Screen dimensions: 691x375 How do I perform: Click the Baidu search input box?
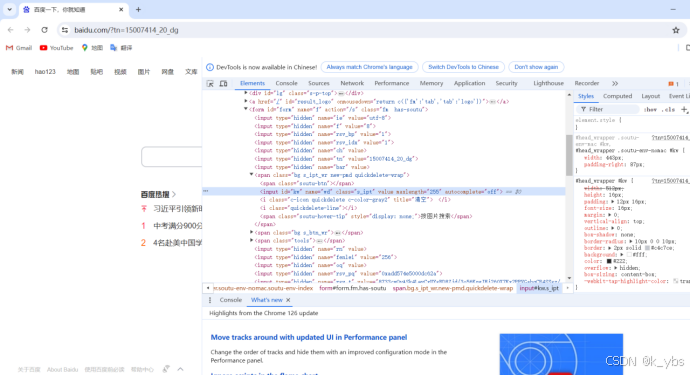point(172,157)
